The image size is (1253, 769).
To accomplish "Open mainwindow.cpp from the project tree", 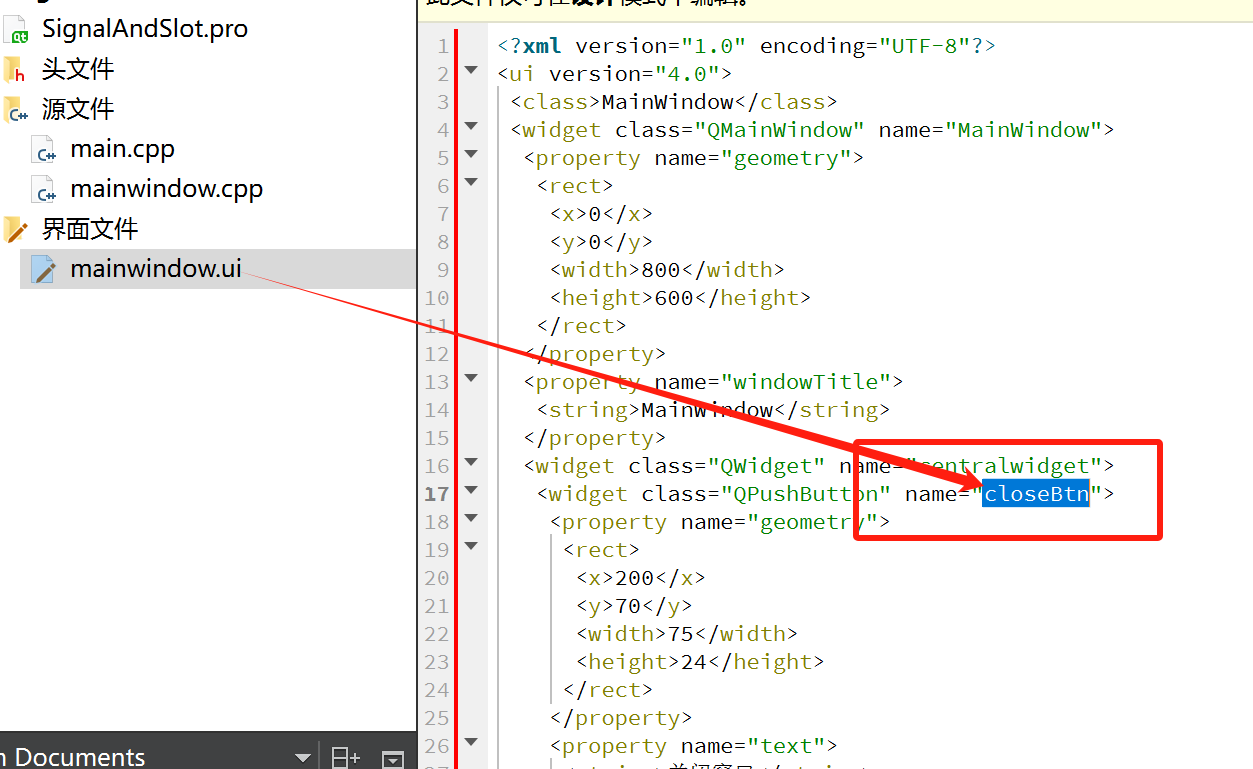I will click(167, 189).
